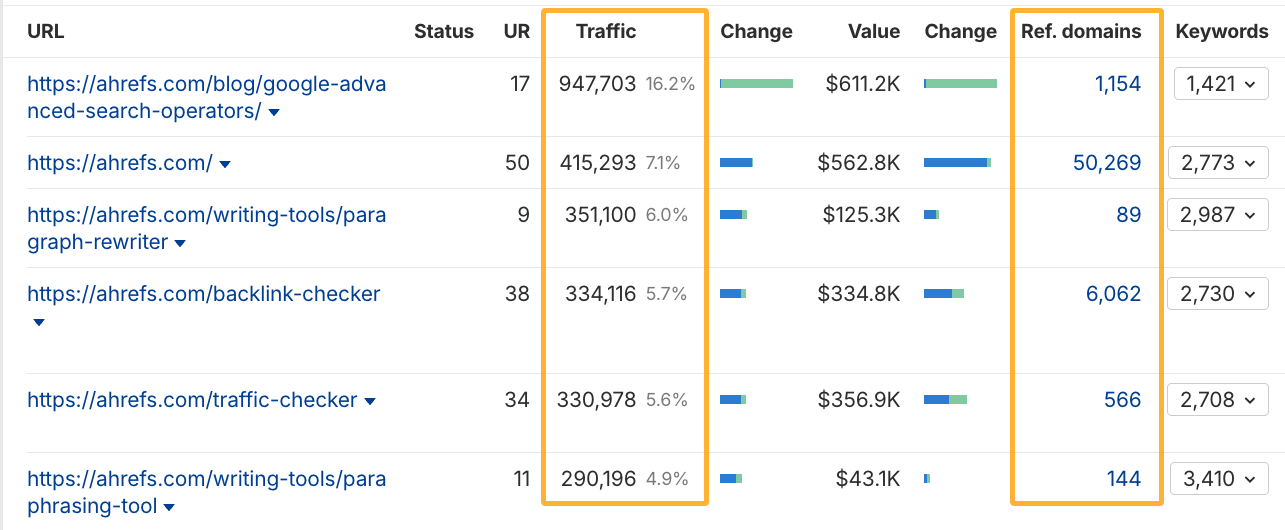The height and width of the screenshot is (530, 1285).
Task: Open the ahrefs.com/backlink-checker link
Action: pos(204,294)
